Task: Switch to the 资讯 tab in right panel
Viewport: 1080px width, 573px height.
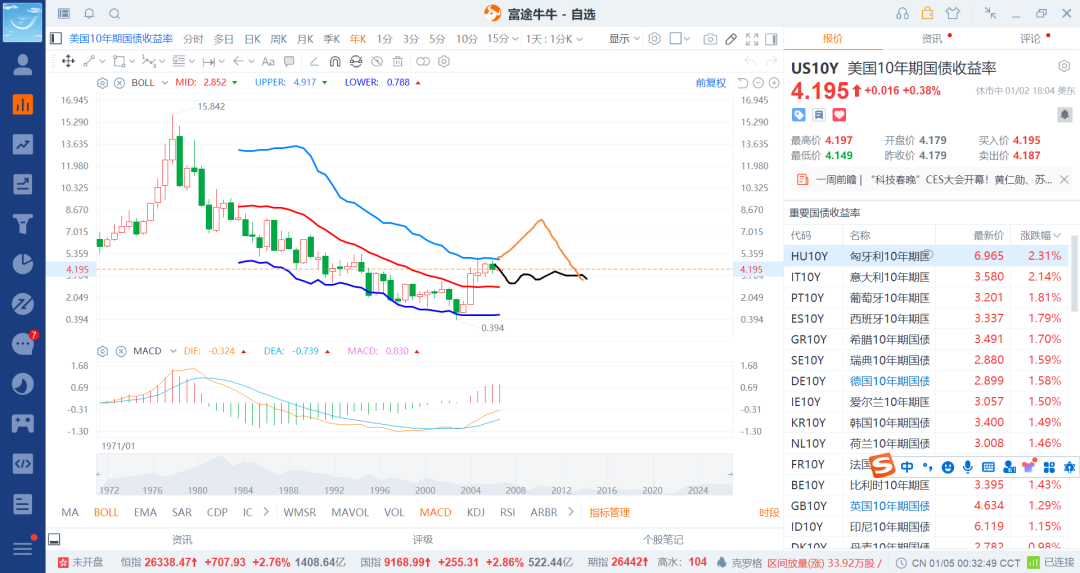Action: tap(931, 39)
